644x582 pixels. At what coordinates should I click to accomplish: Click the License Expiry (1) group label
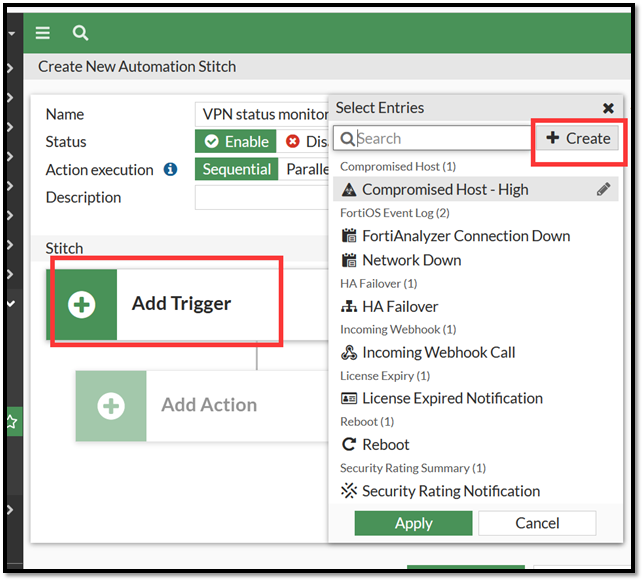(385, 376)
